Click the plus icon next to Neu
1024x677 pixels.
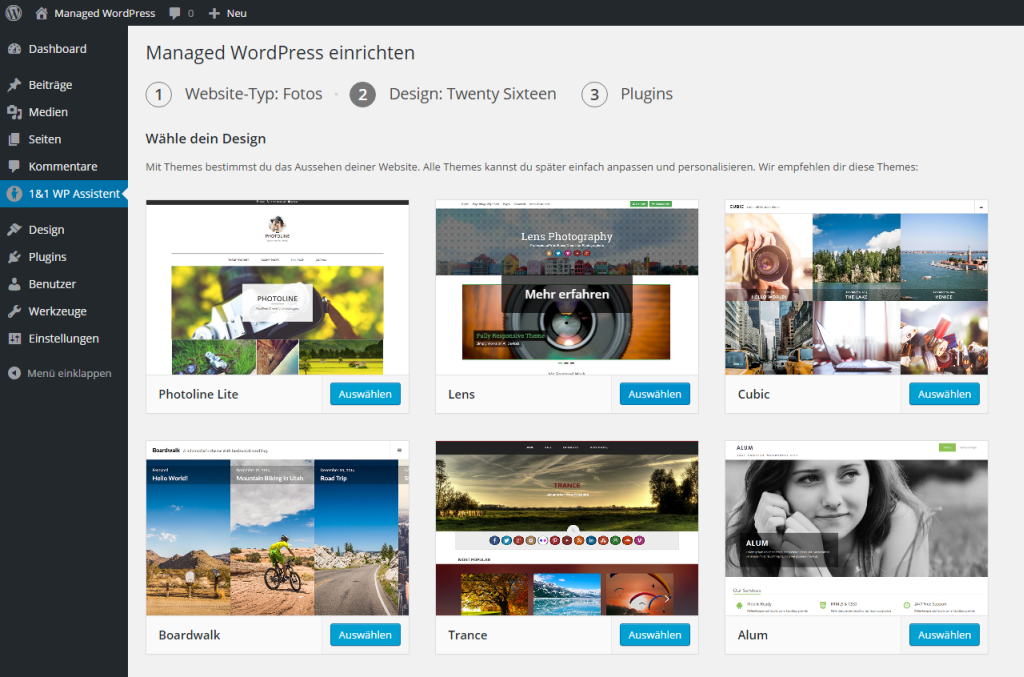pyautogui.click(x=214, y=13)
